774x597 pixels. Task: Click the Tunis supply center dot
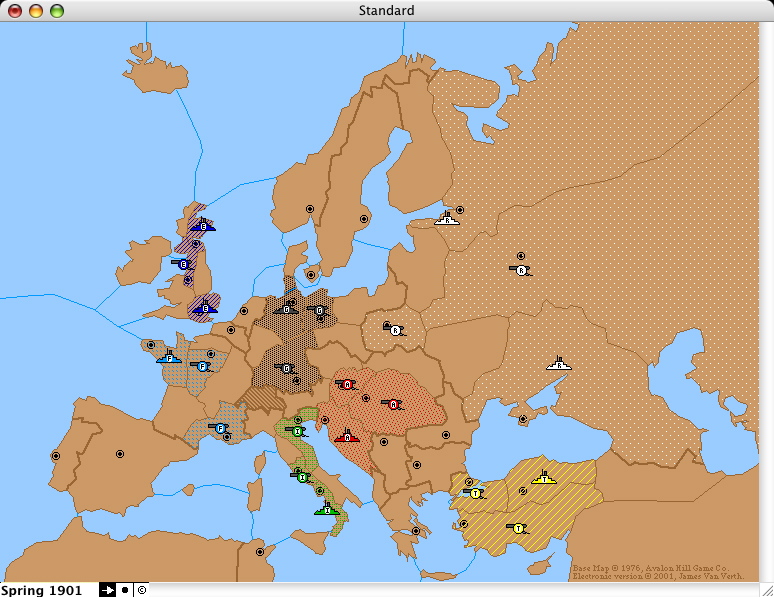[x=260, y=552]
